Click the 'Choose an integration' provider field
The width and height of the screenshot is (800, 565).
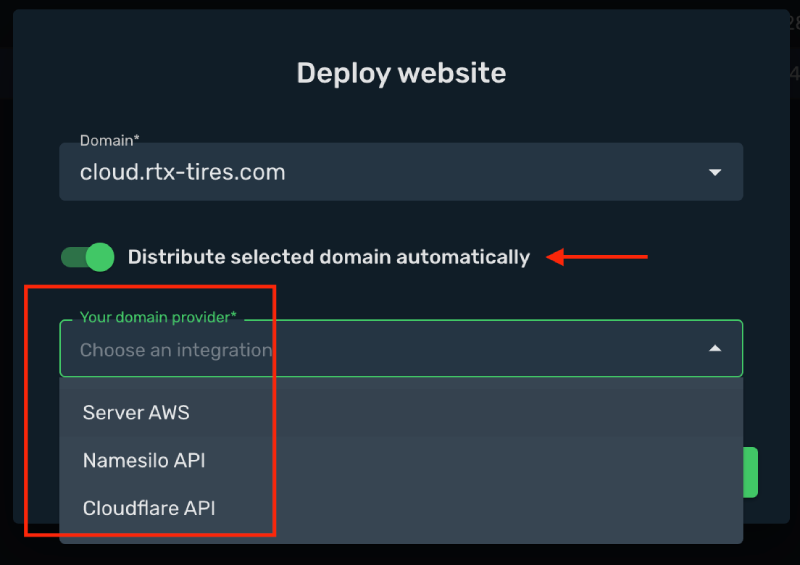[x=401, y=349]
